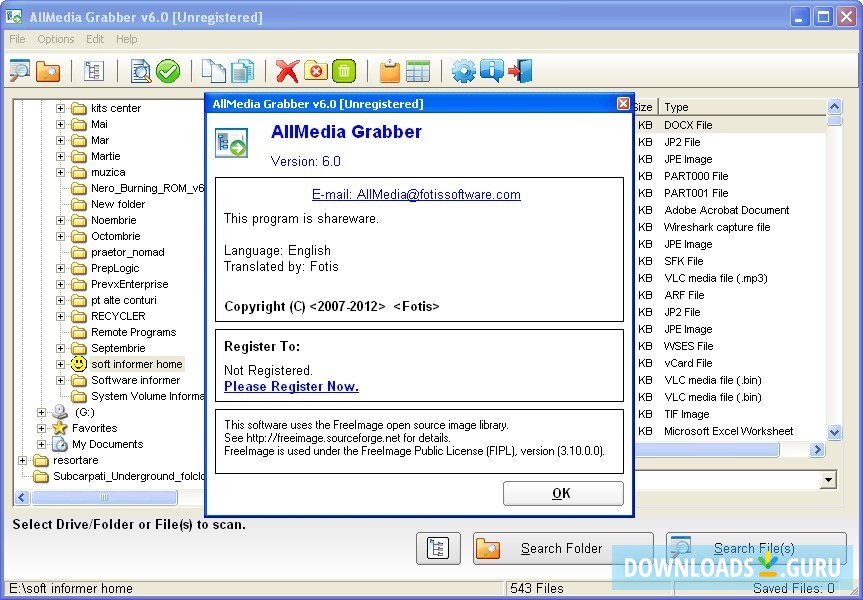Click the file list horizontal scroll right arrow
The width and height of the screenshot is (863, 600).
tap(817, 450)
